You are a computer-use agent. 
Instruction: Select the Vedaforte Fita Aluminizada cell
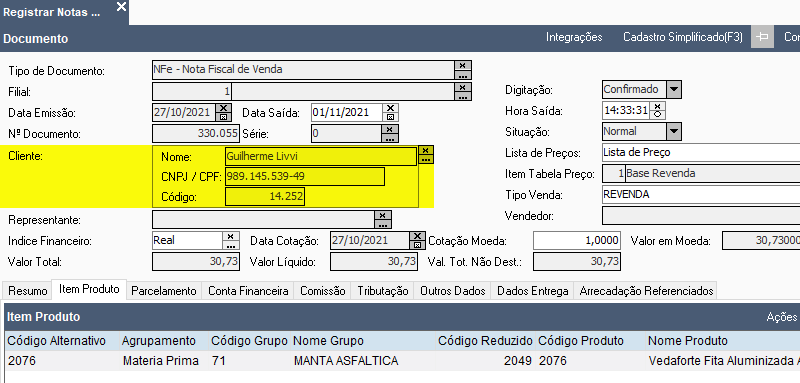(723, 361)
